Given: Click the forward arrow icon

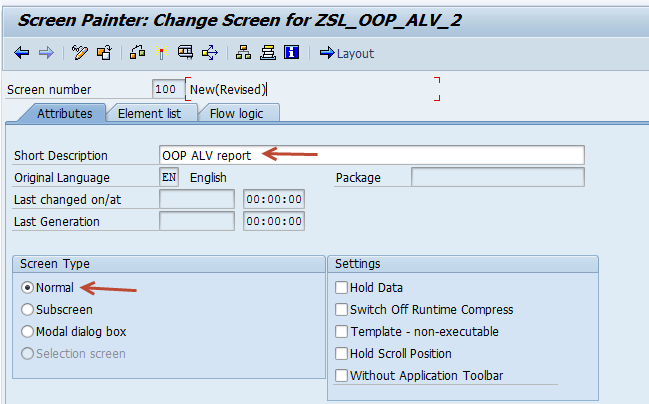Looking at the screenshot, I should coord(46,53).
